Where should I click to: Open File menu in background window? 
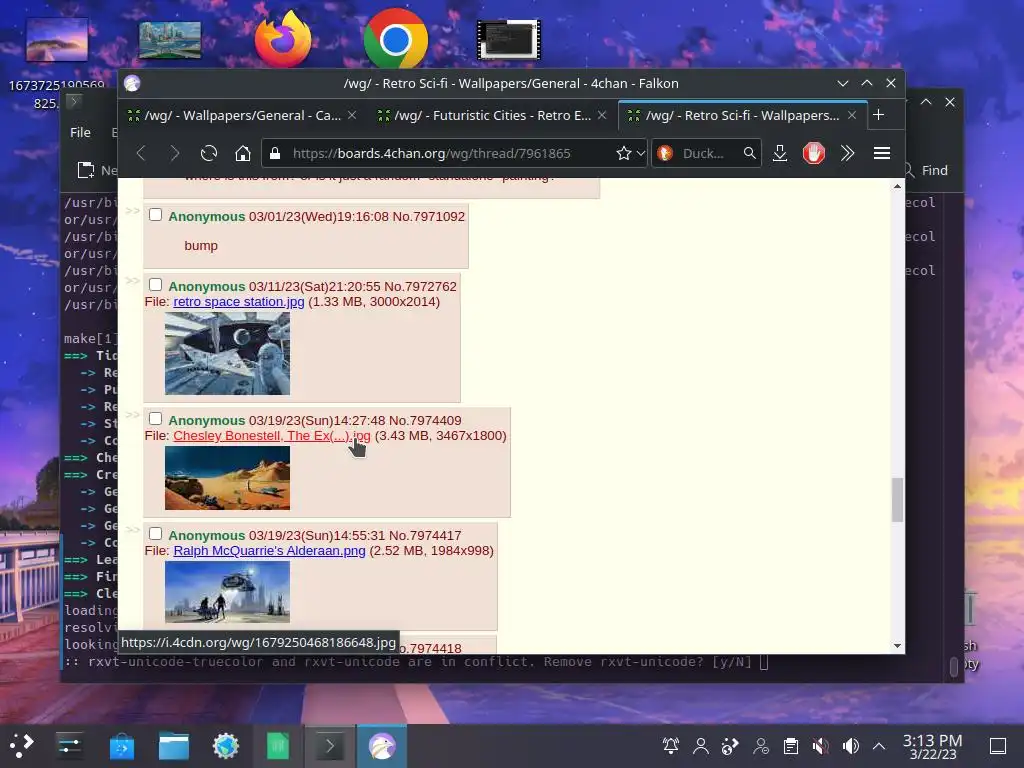(80, 133)
